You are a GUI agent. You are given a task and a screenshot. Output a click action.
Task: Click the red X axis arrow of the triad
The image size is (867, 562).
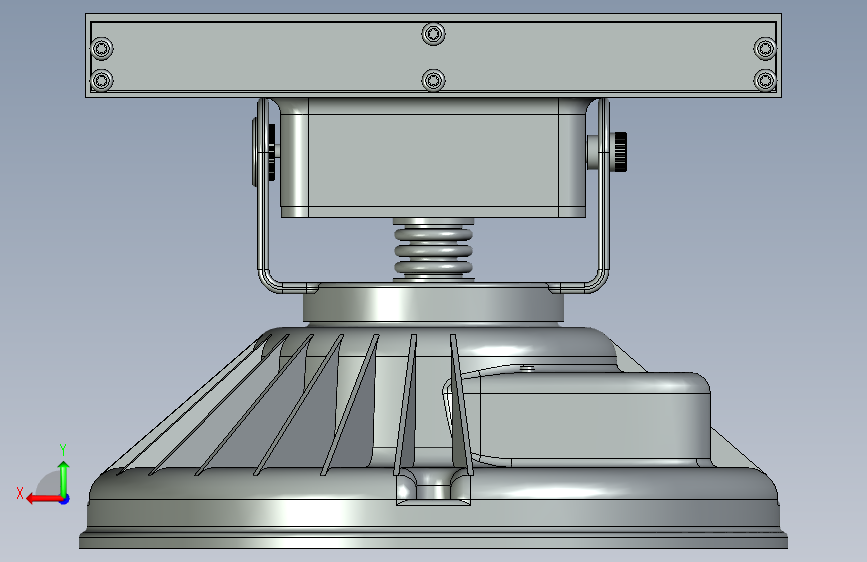[44, 499]
